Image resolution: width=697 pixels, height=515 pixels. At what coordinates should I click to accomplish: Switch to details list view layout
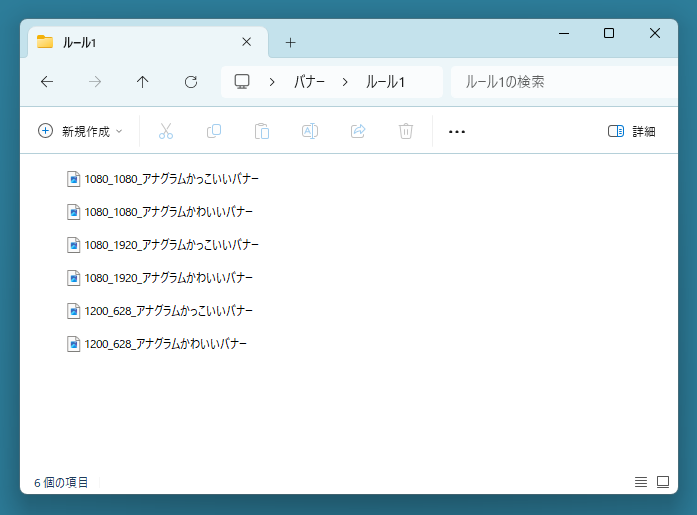[641, 482]
